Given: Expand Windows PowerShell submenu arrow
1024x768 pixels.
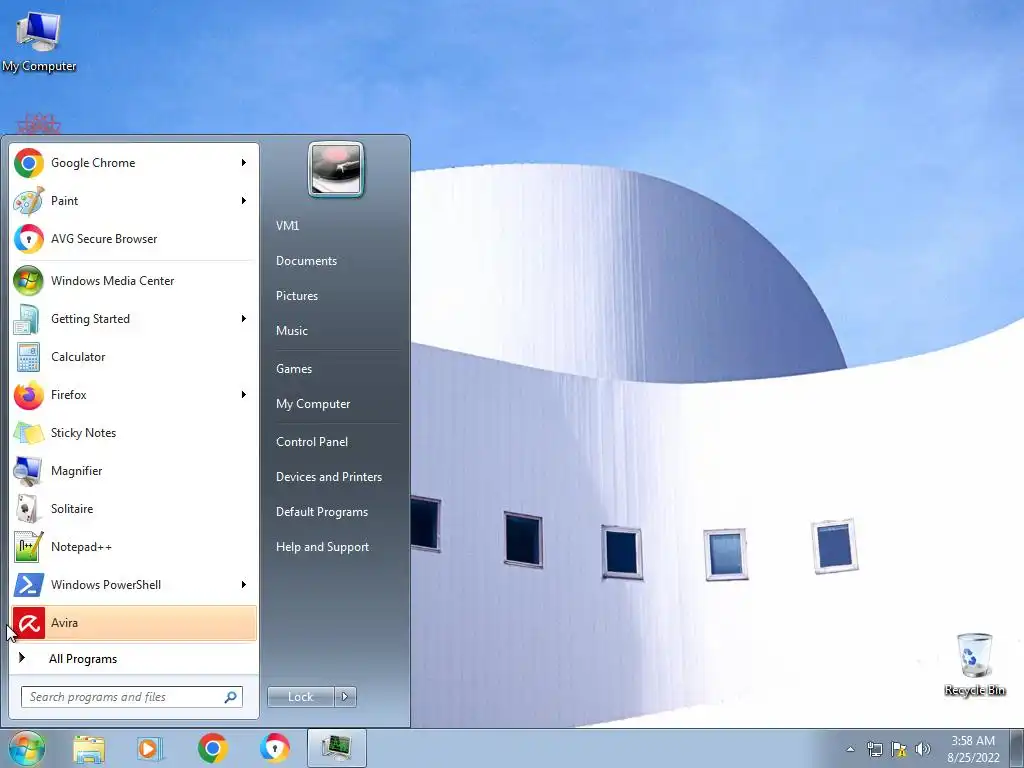Looking at the screenshot, I should (x=244, y=584).
